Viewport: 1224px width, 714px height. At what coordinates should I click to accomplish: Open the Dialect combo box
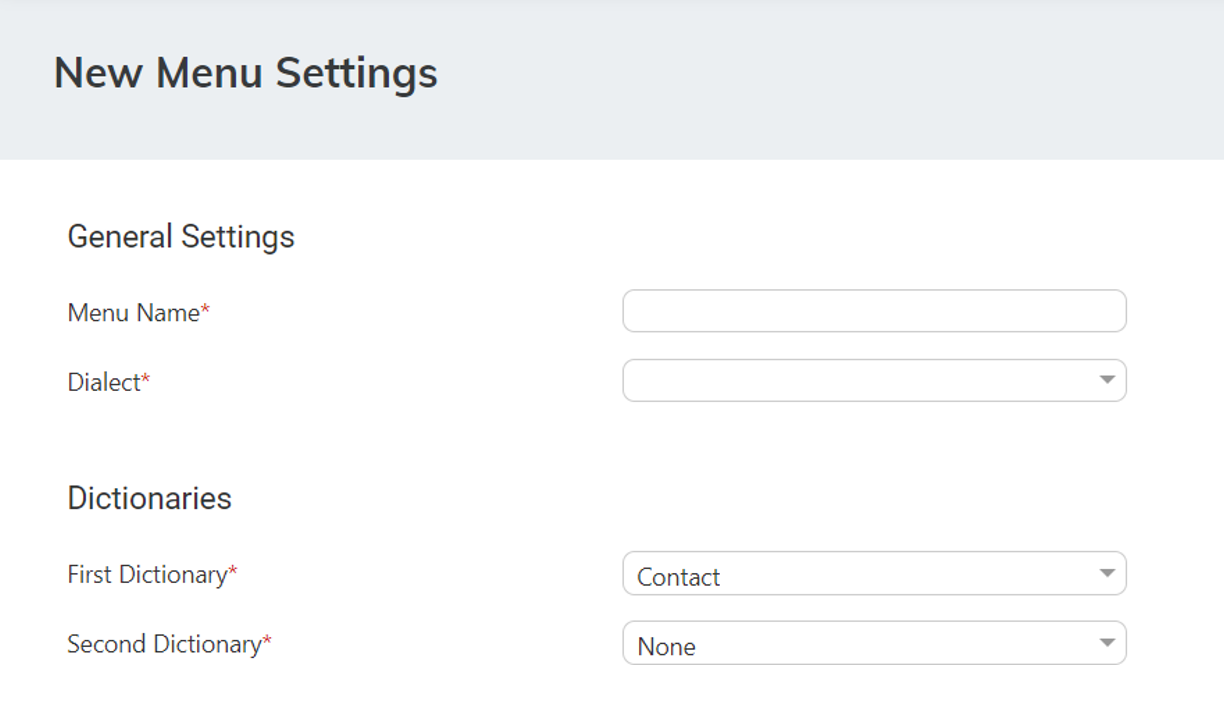point(860,381)
